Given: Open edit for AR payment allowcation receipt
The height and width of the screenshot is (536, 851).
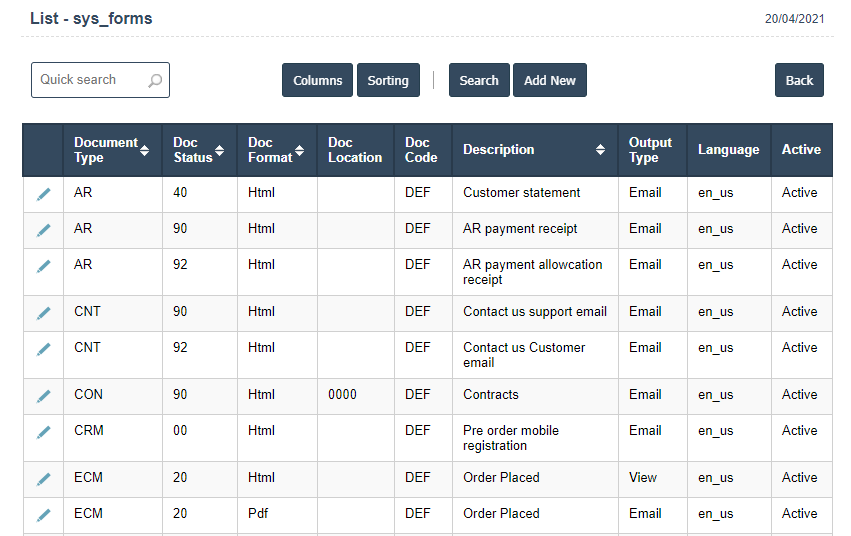Looking at the screenshot, I should click(43, 266).
